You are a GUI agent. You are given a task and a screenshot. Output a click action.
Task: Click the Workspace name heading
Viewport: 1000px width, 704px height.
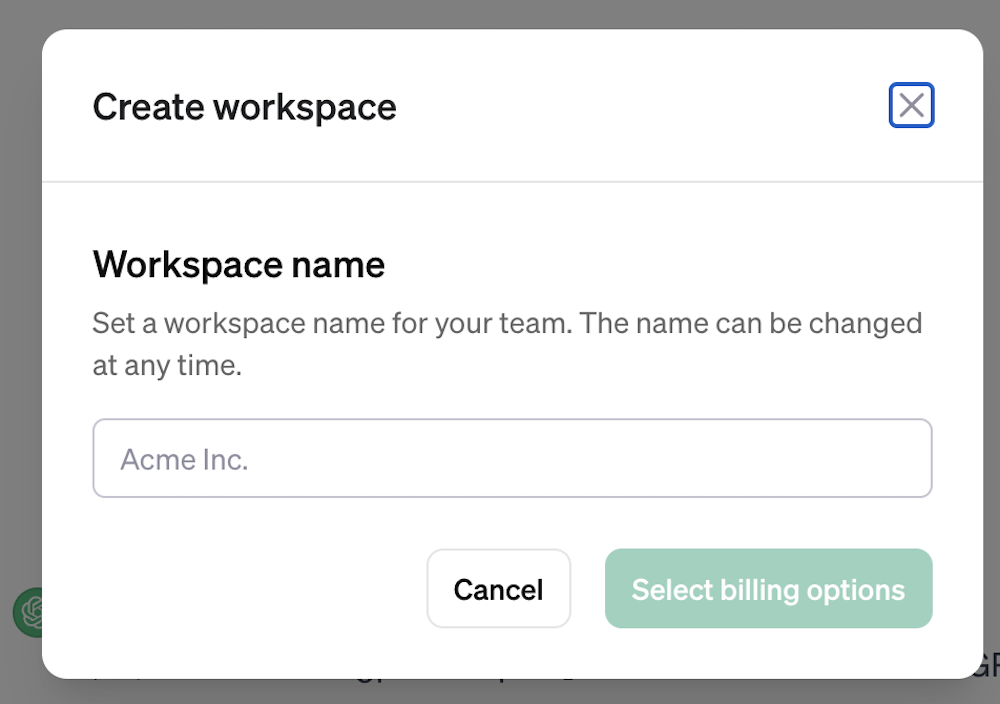click(x=238, y=264)
